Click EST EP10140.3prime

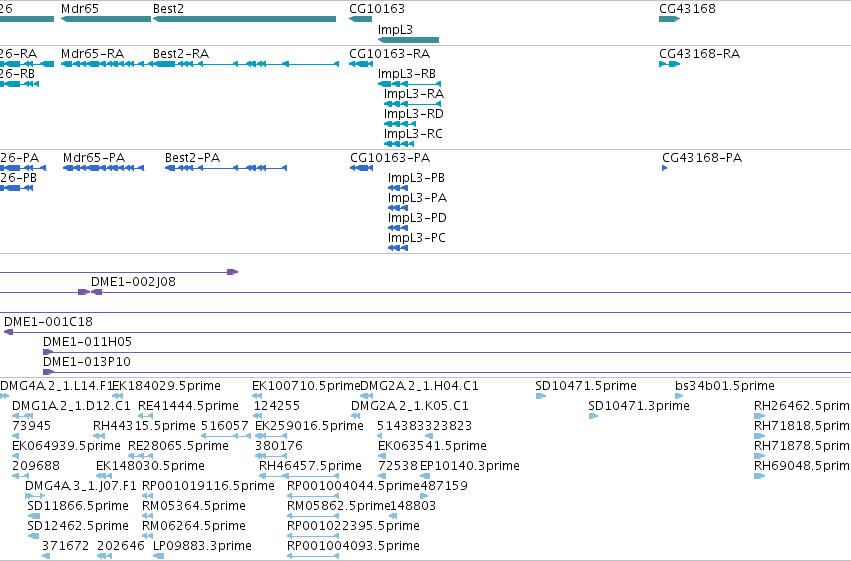pos(470,466)
